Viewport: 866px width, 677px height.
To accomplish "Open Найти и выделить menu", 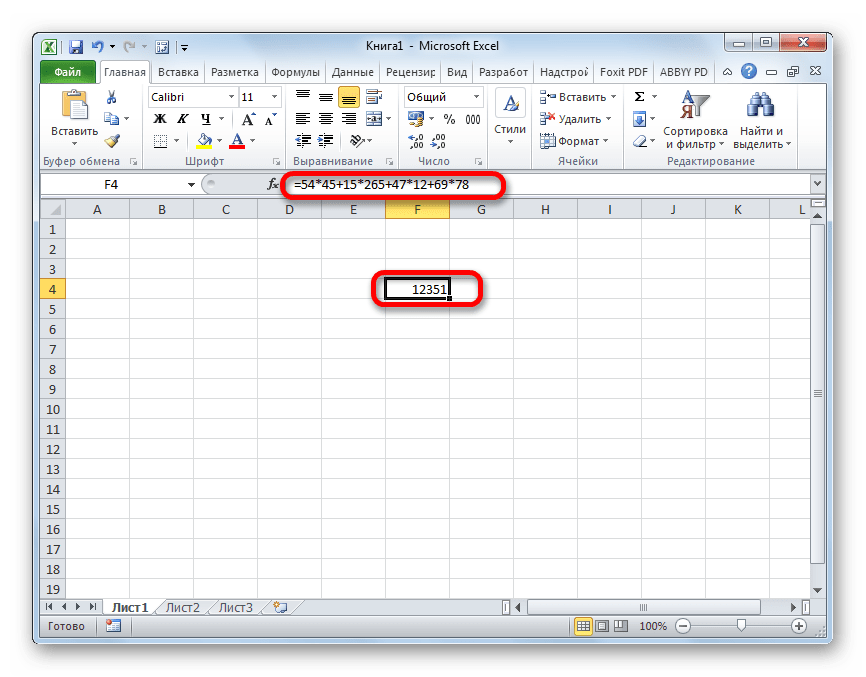I will tap(762, 119).
